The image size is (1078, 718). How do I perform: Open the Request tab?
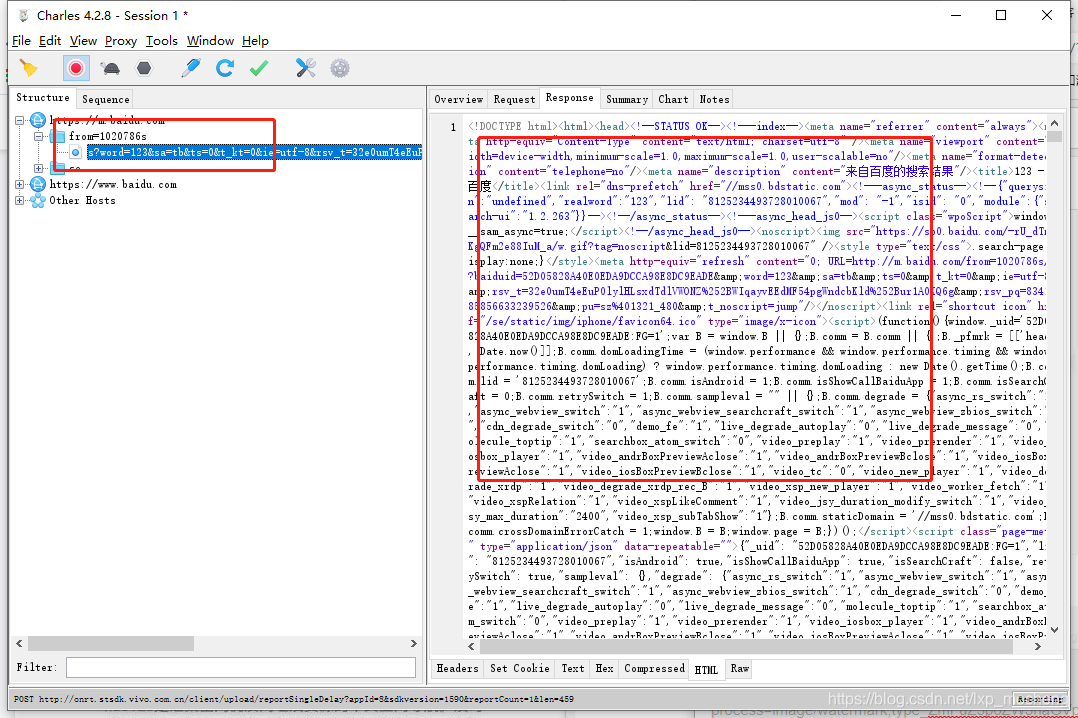[514, 99]
